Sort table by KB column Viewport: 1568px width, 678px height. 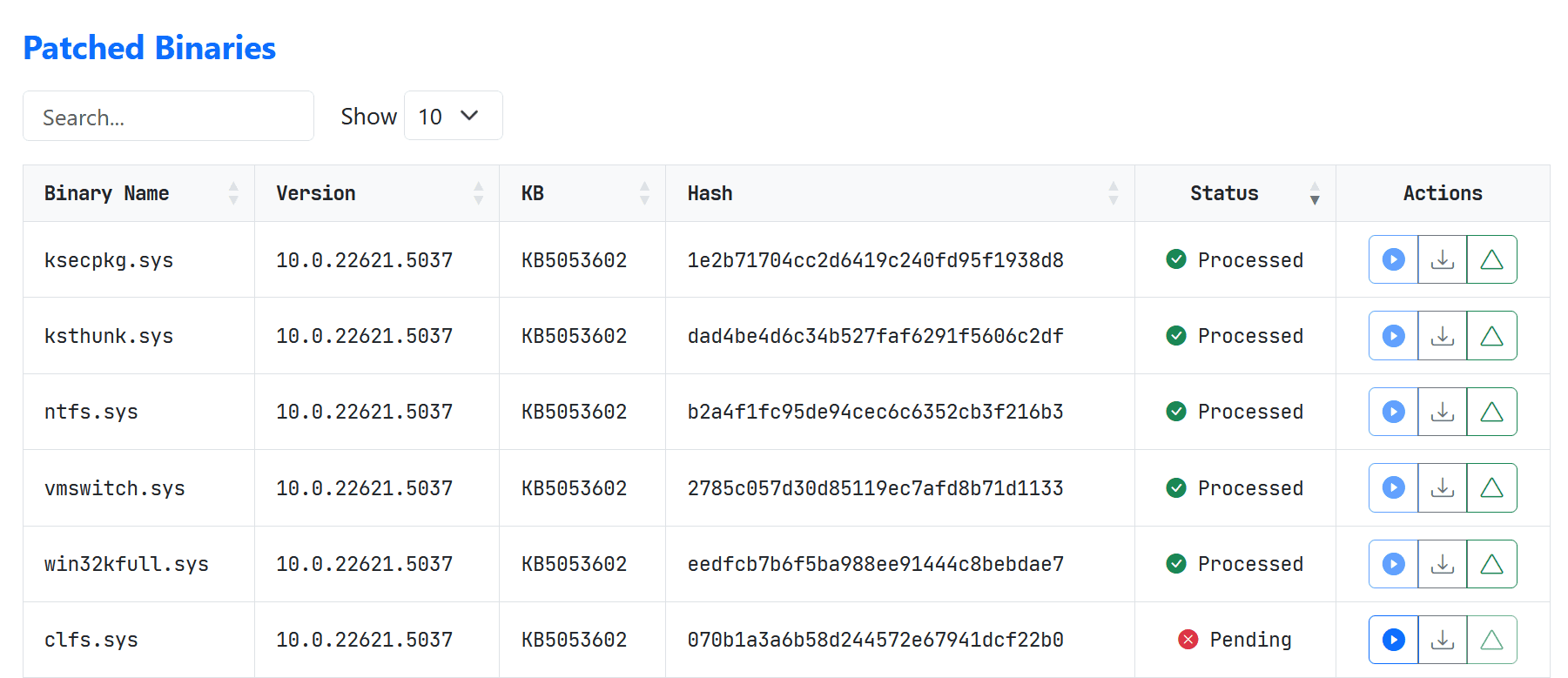click(644, 193)
